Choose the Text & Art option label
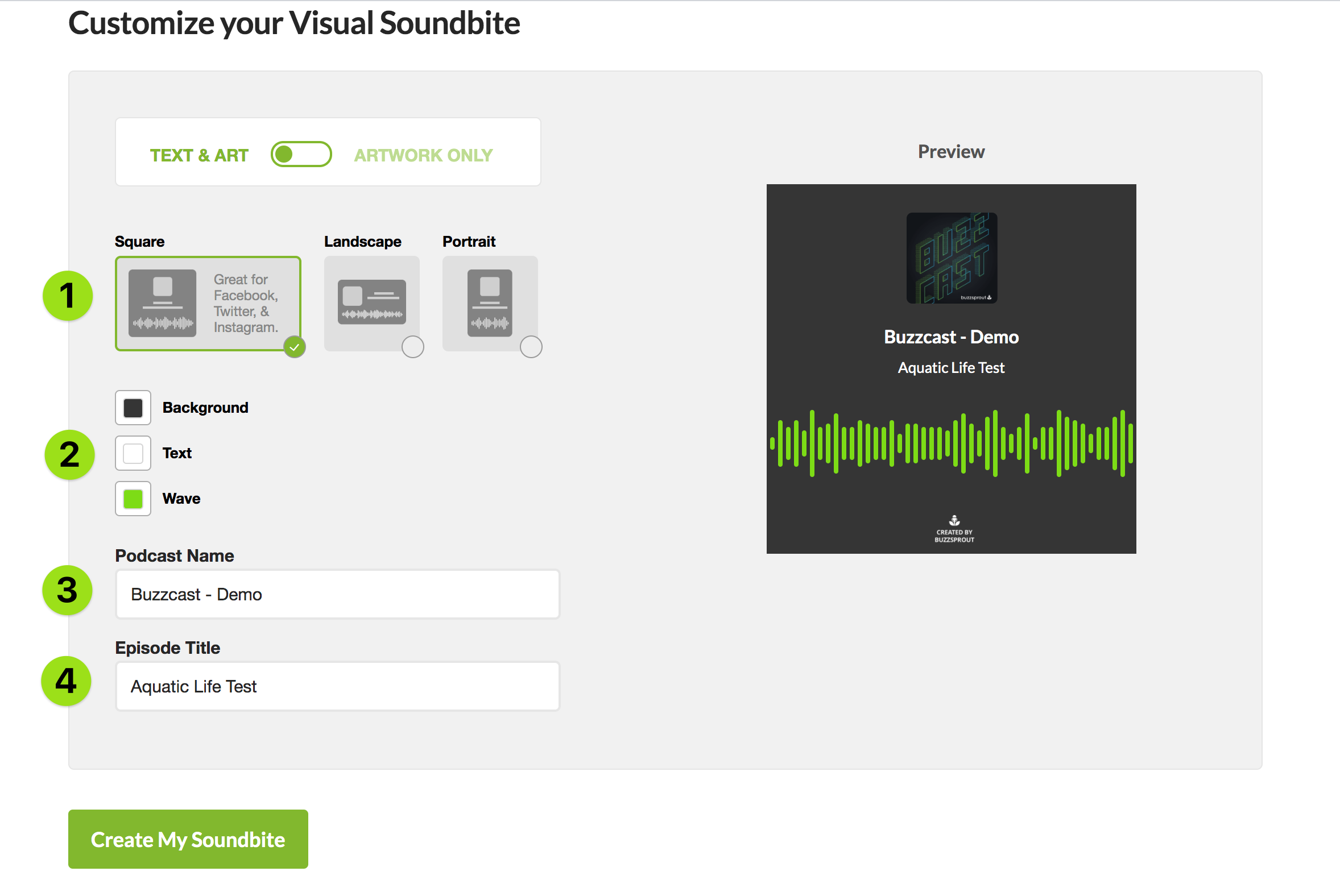 pyautogui.click(x=199, y=155)
